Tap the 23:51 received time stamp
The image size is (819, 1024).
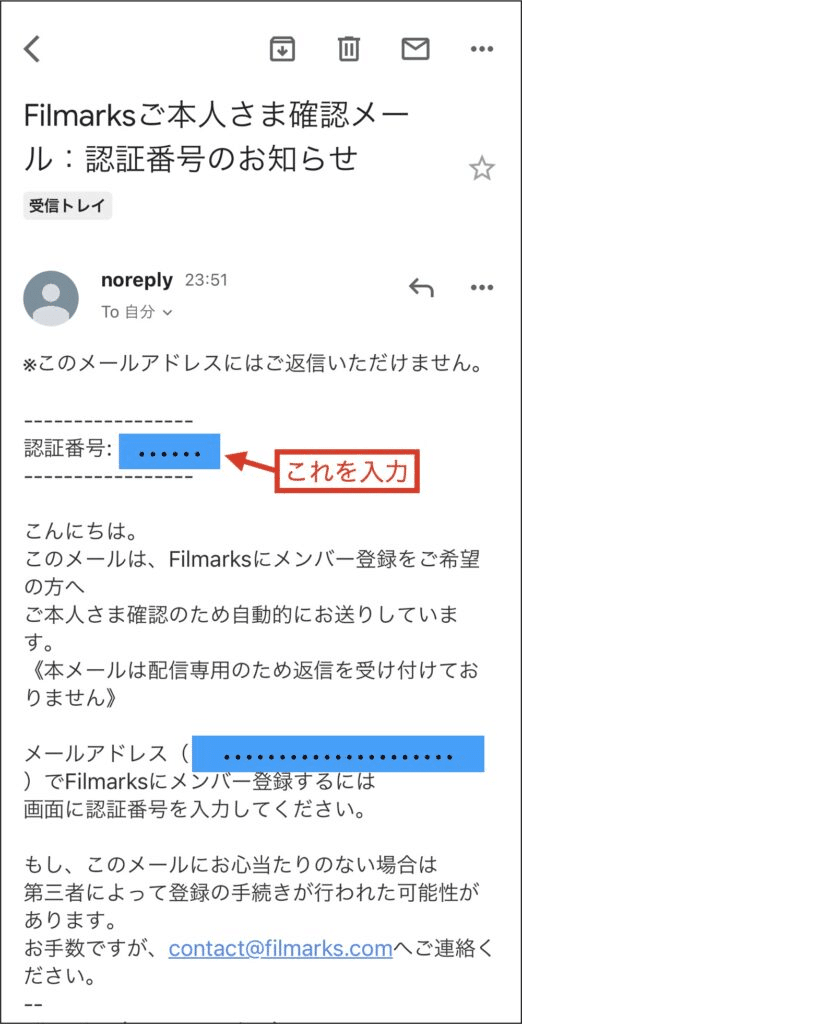(206, 280)
